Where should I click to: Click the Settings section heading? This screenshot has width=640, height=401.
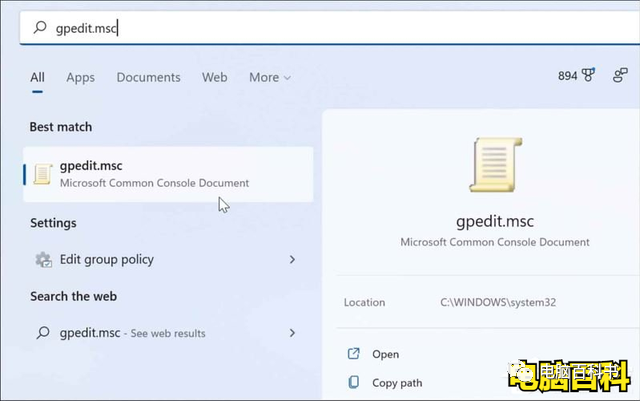(53, 223)
